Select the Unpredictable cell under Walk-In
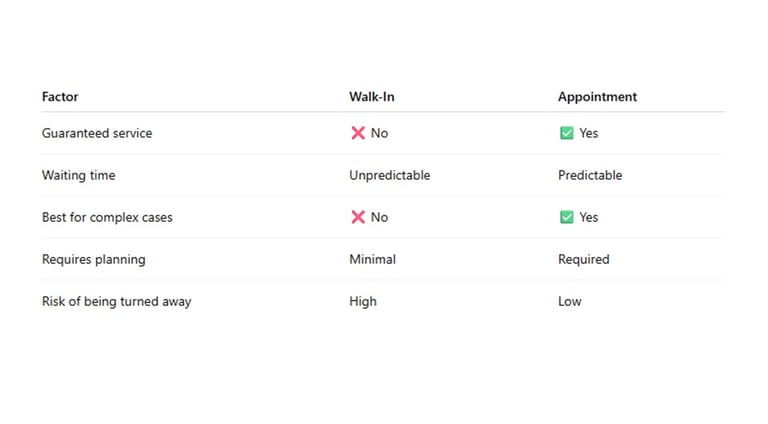The image size is (768, 424). [389, 175]
